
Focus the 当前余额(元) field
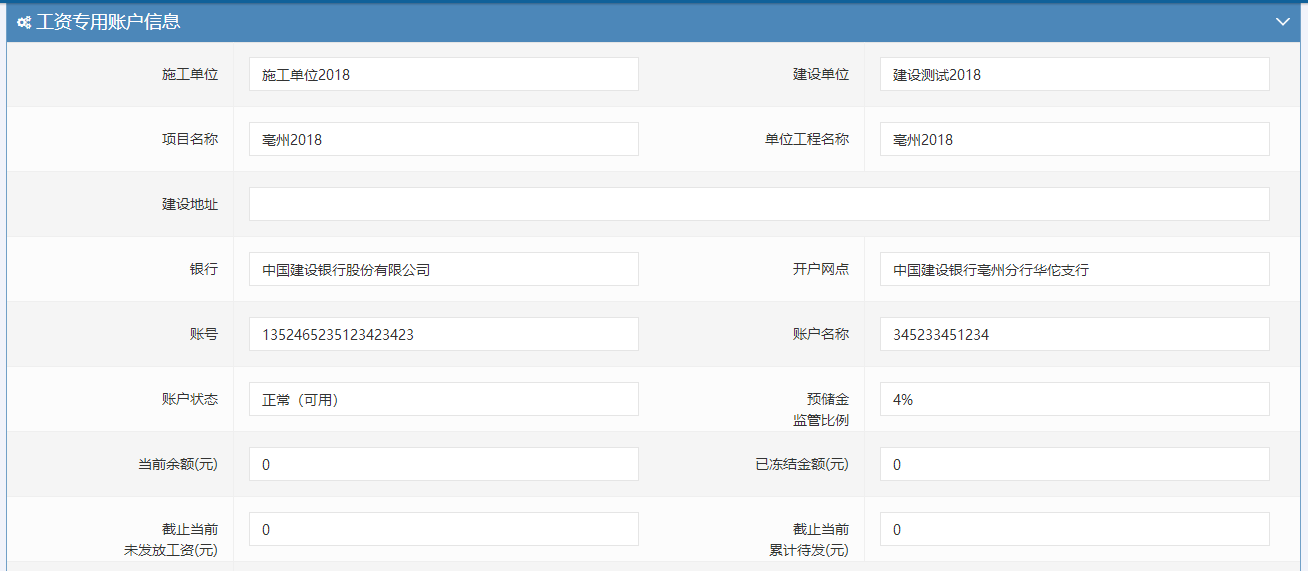coord(443,464)
